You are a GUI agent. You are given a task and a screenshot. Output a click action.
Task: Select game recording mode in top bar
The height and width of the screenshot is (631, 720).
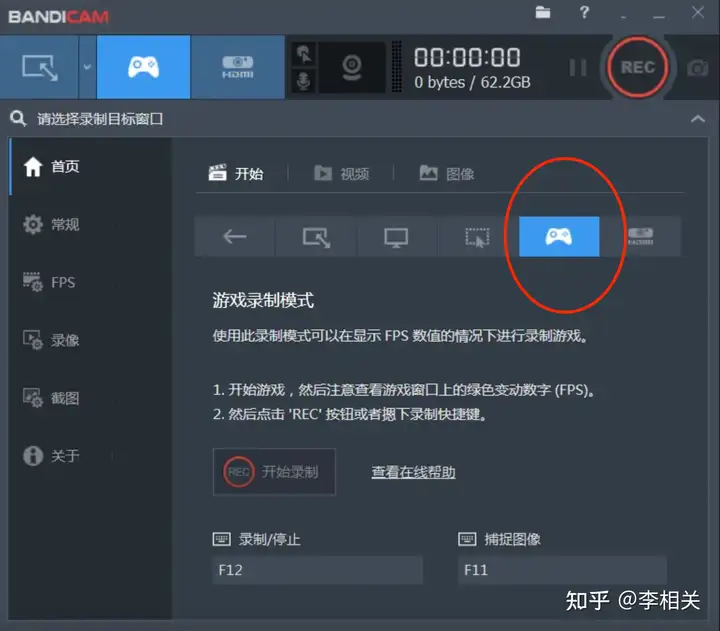pos(143,67)
